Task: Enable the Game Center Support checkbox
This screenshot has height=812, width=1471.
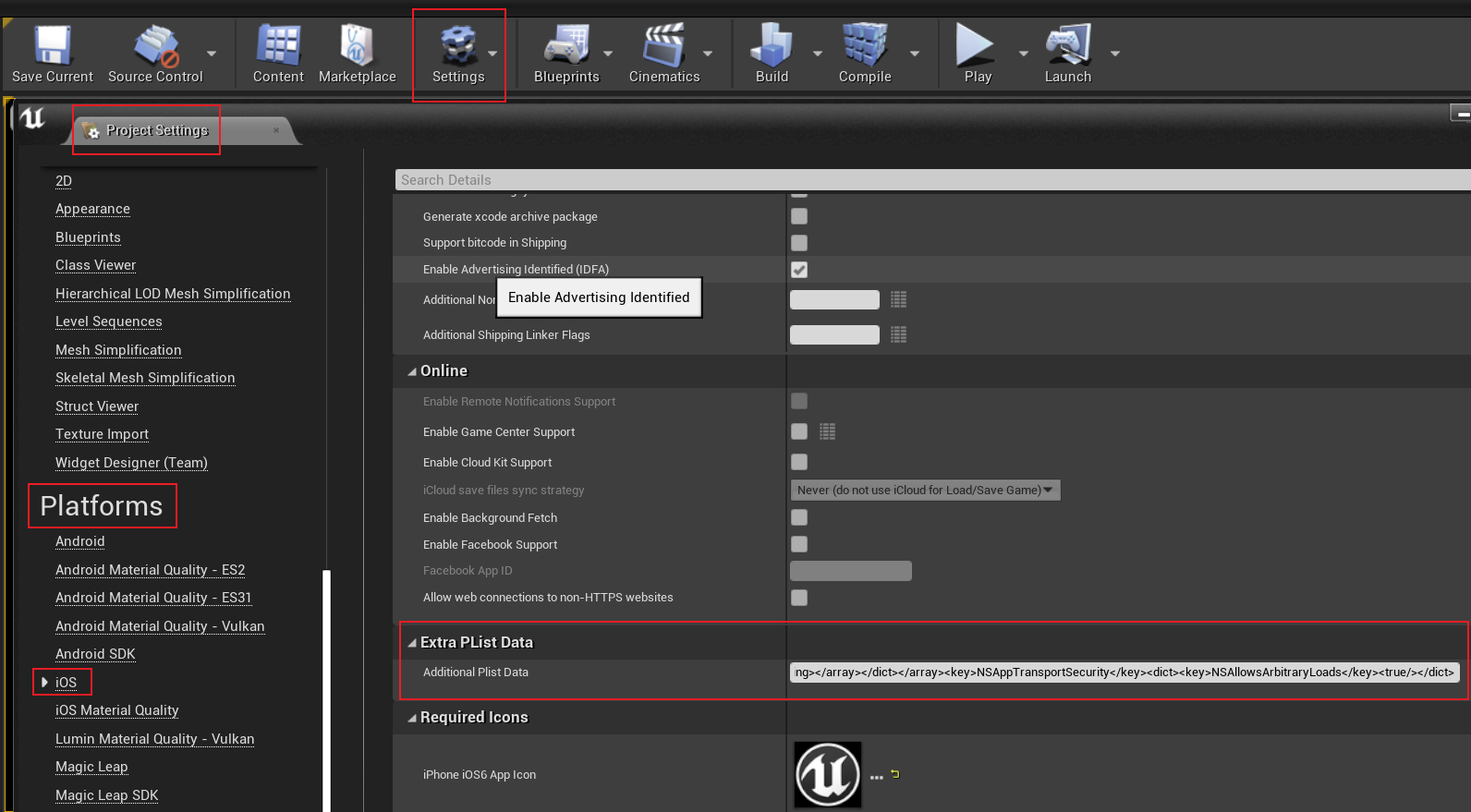Action: 799,431
